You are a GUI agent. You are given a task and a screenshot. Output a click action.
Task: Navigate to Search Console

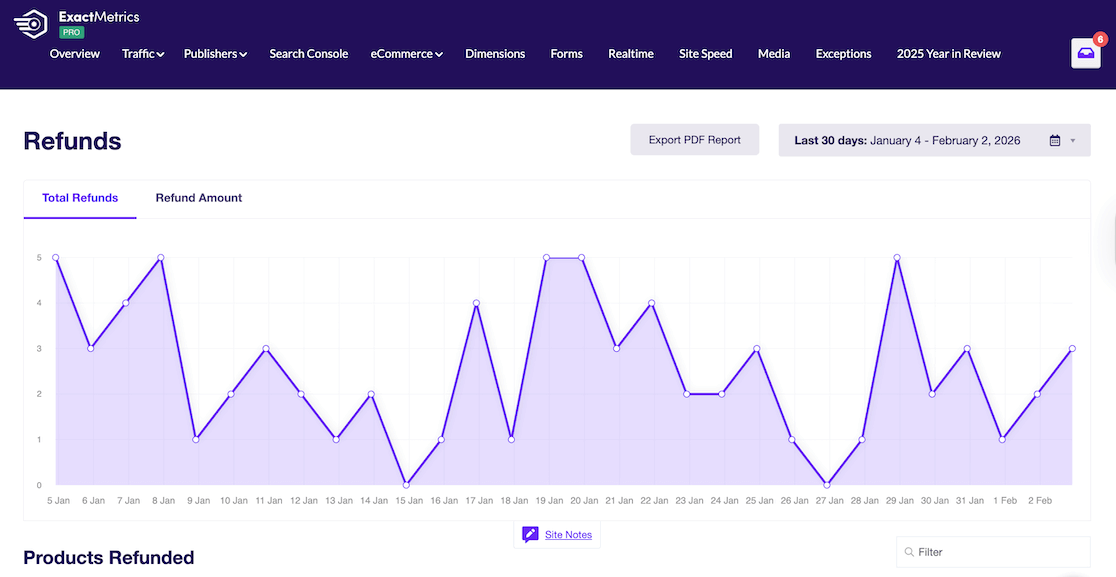308,54
